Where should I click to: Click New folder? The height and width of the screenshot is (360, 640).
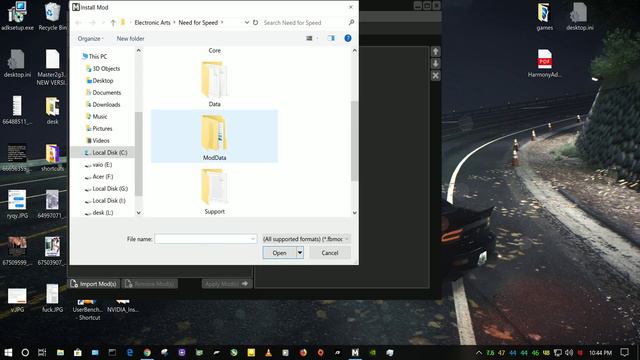coord(130,38)
